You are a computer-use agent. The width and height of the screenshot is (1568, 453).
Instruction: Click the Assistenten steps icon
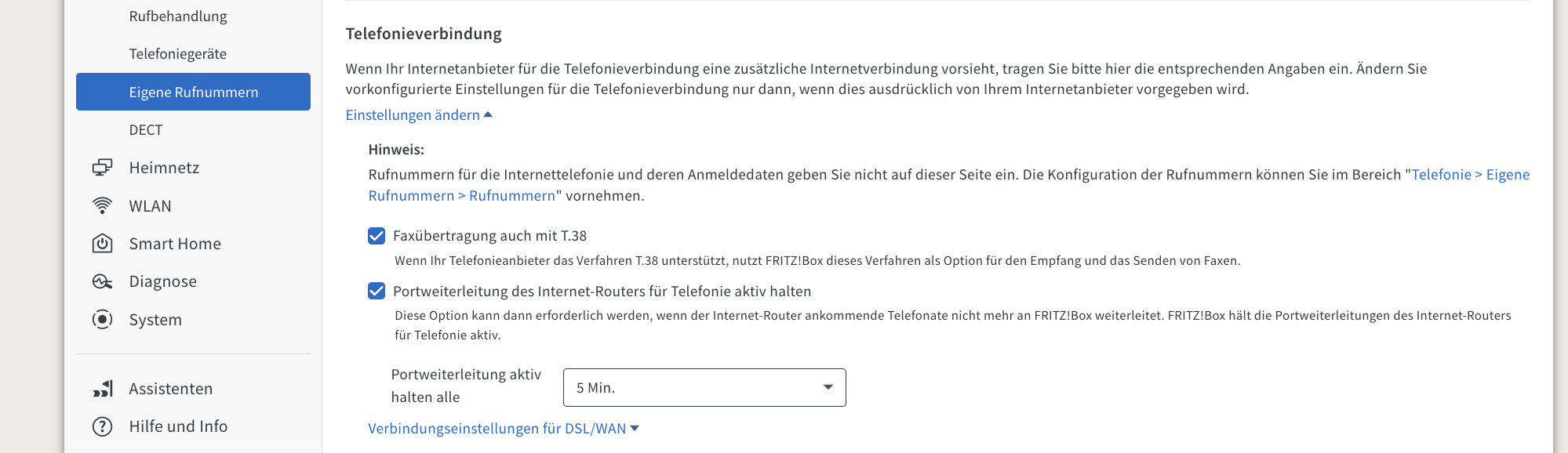102,389
